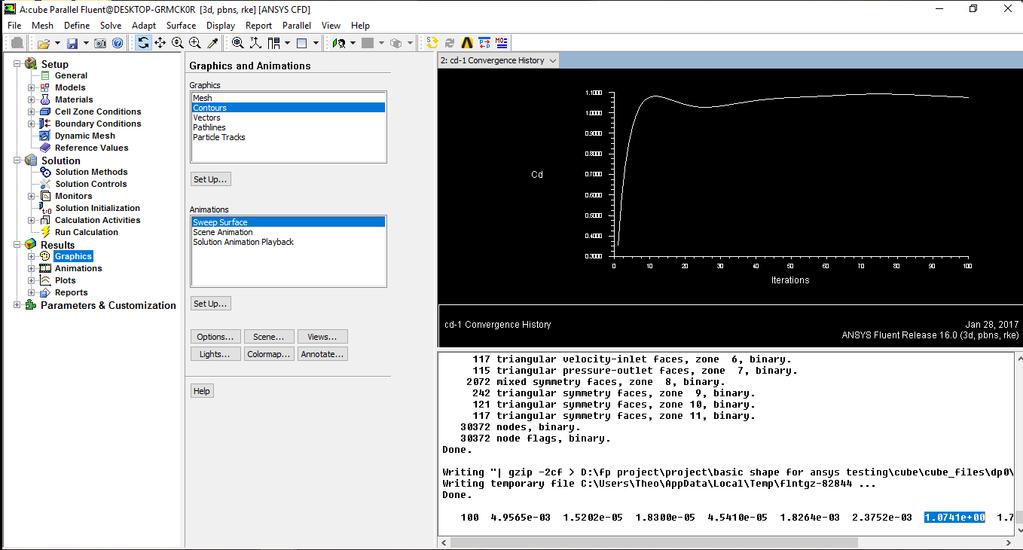Click the Options... button
Screen dimensions: 1023x550
(215, 337)
